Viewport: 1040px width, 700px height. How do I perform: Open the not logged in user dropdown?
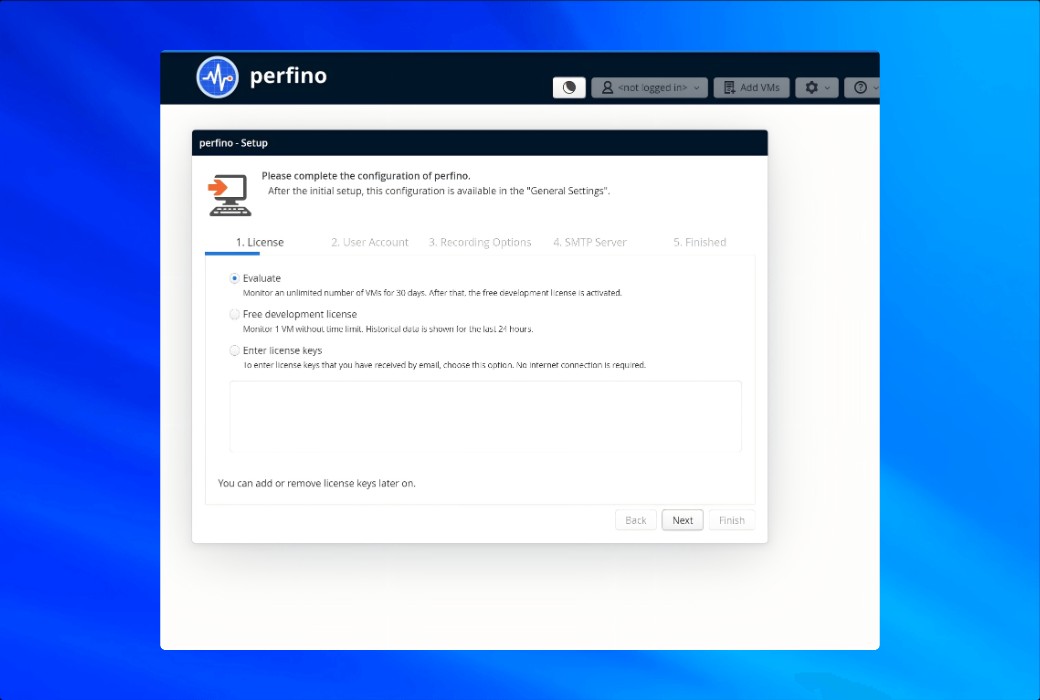(x=649, y=88)
